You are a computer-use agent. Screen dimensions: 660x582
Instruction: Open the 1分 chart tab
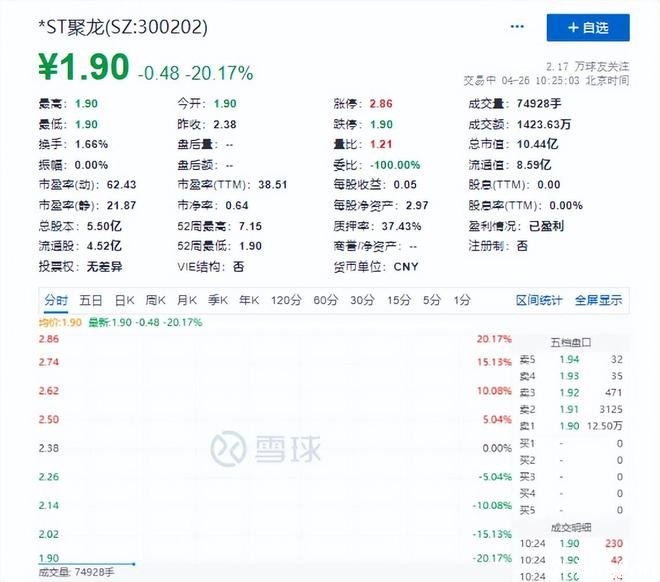[462, 300]
